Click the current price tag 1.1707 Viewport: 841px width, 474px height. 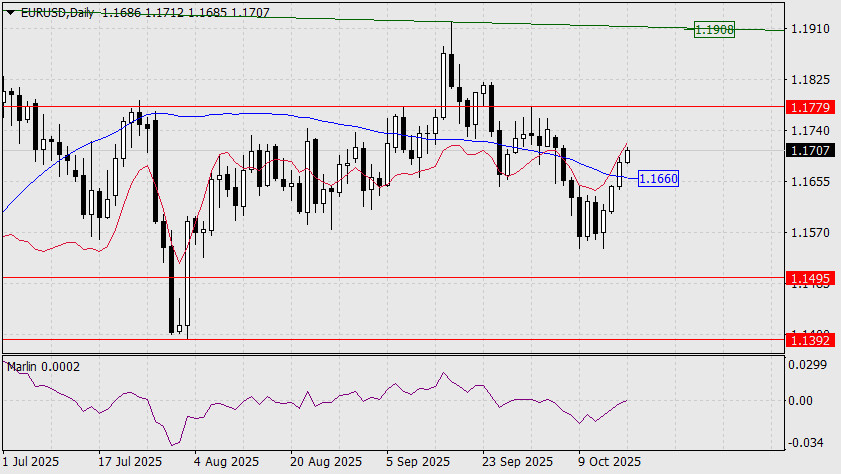pyautogui.click(x=810, y=151)
